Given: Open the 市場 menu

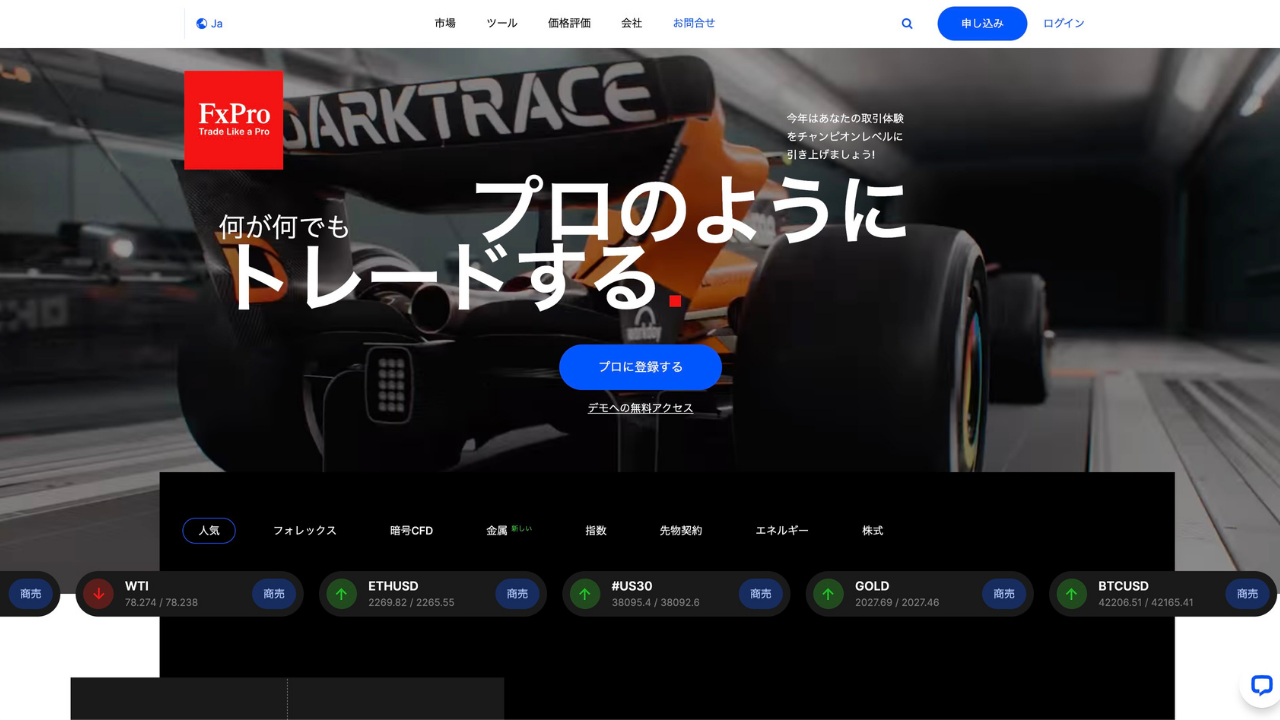Looking at the screenshot, I should [x=445, y=23].
